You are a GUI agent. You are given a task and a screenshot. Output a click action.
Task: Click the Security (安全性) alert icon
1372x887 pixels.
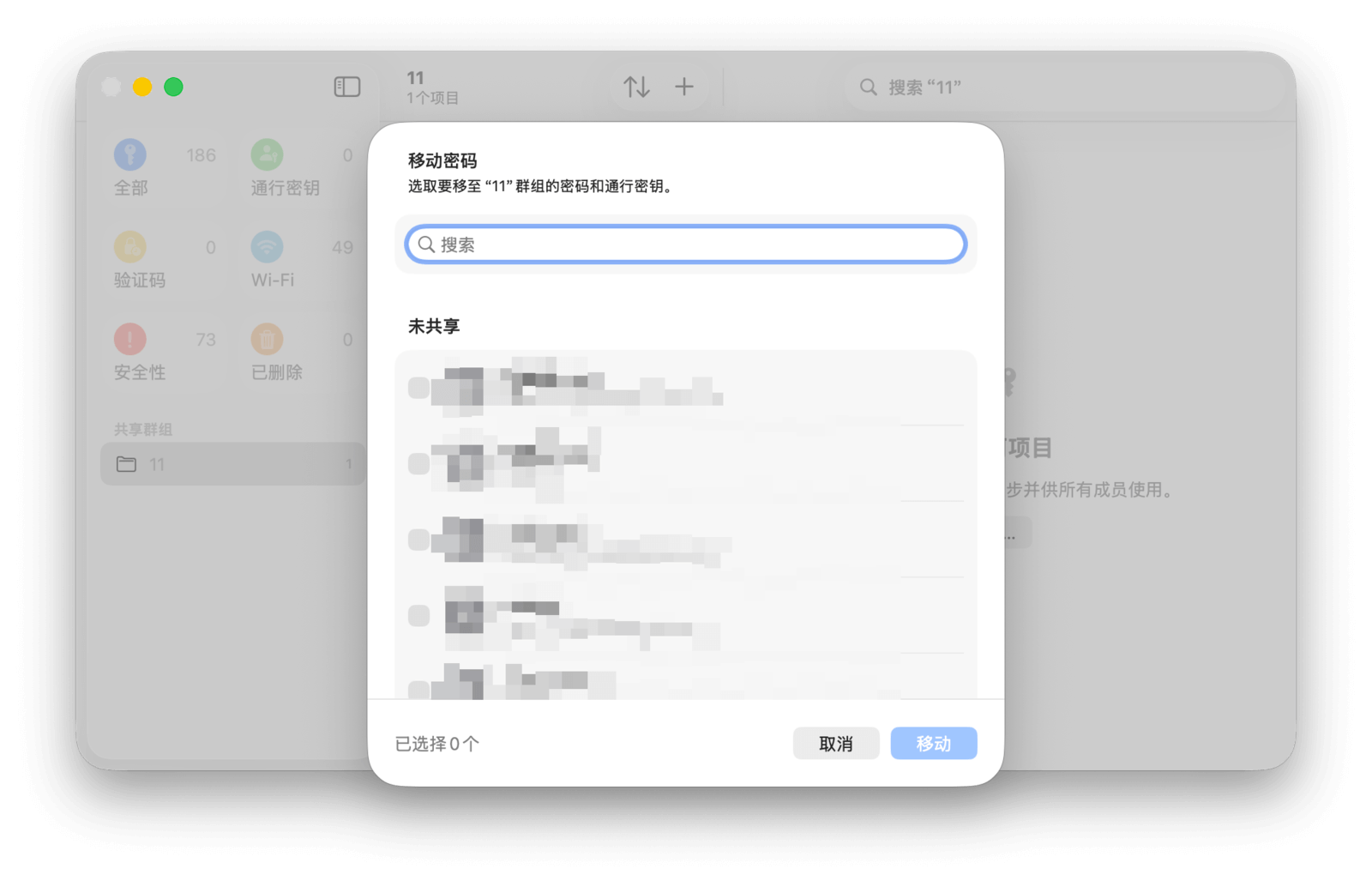[130, 339]
